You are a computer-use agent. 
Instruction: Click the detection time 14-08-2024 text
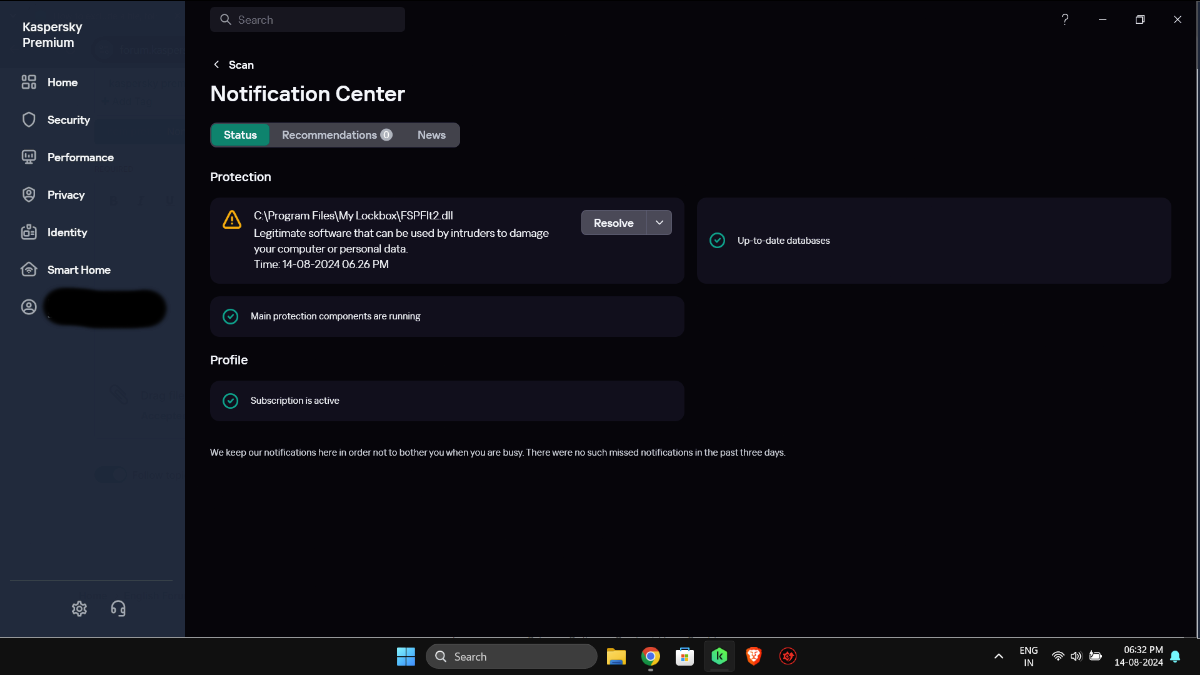[321, 265]
